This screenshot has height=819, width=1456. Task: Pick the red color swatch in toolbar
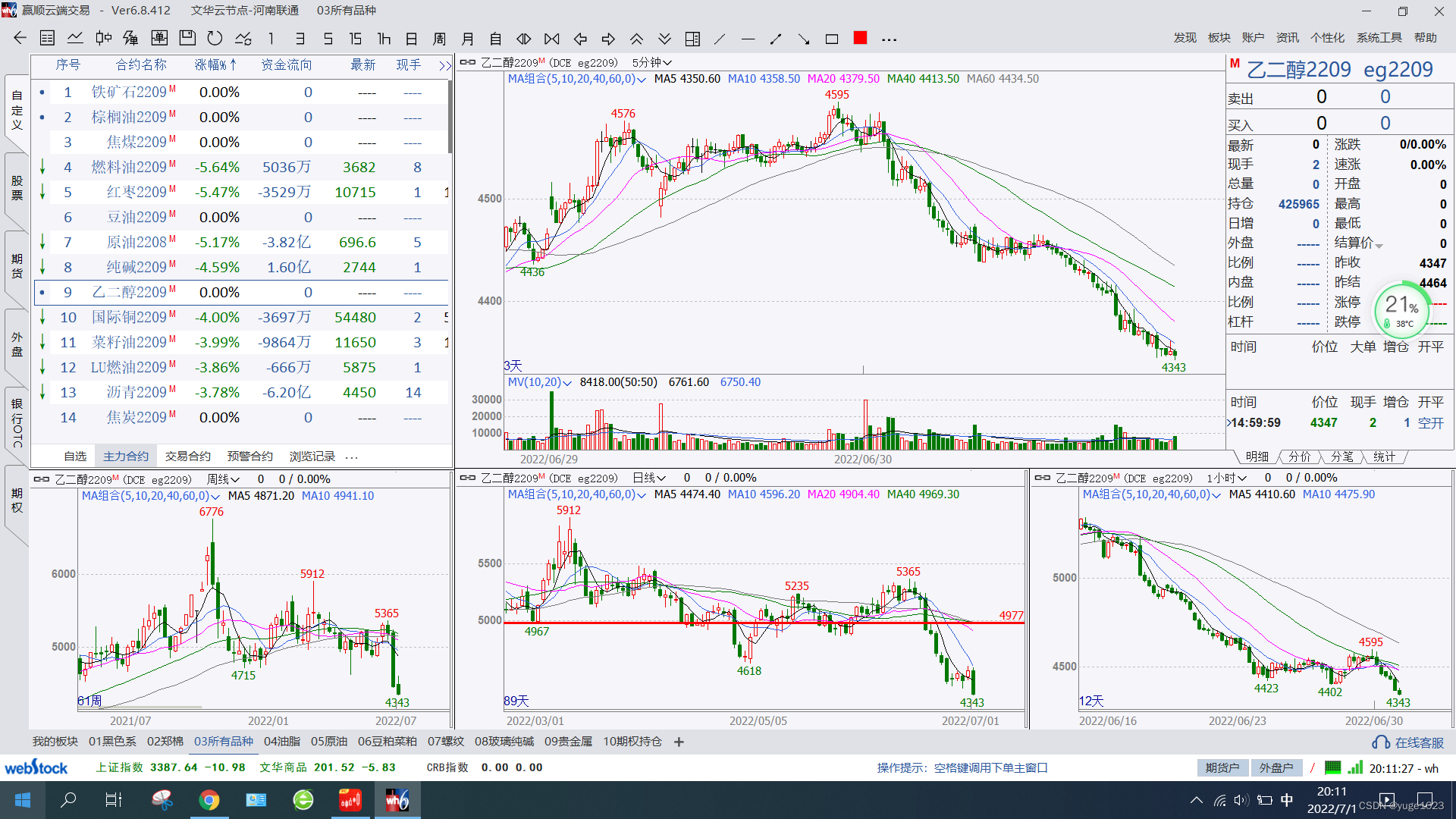(860, 38)
